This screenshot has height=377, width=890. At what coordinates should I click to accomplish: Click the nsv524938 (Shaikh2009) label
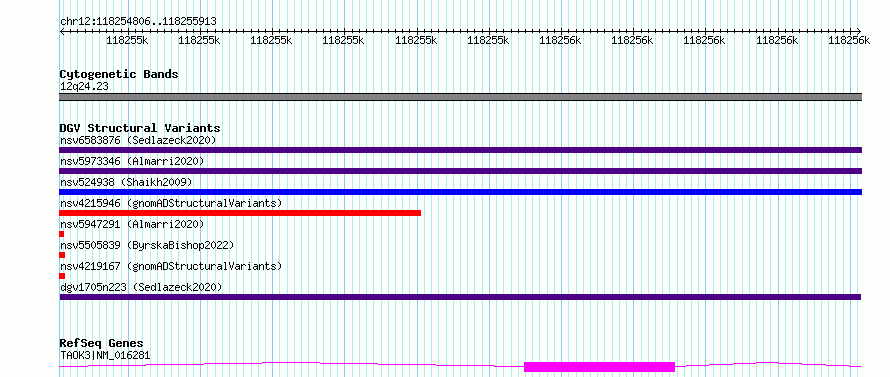[x=126, y=182]
